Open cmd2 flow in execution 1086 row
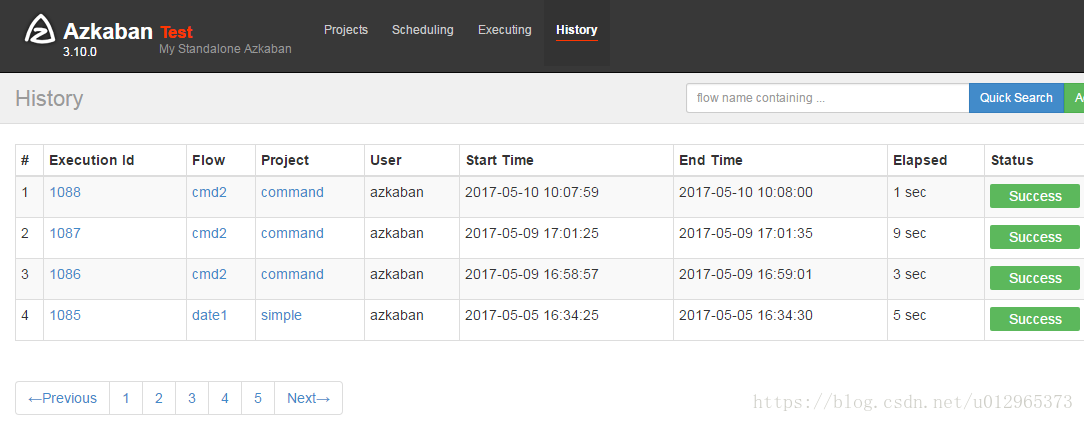This screenshot has width=1084, height=422. 209,275
